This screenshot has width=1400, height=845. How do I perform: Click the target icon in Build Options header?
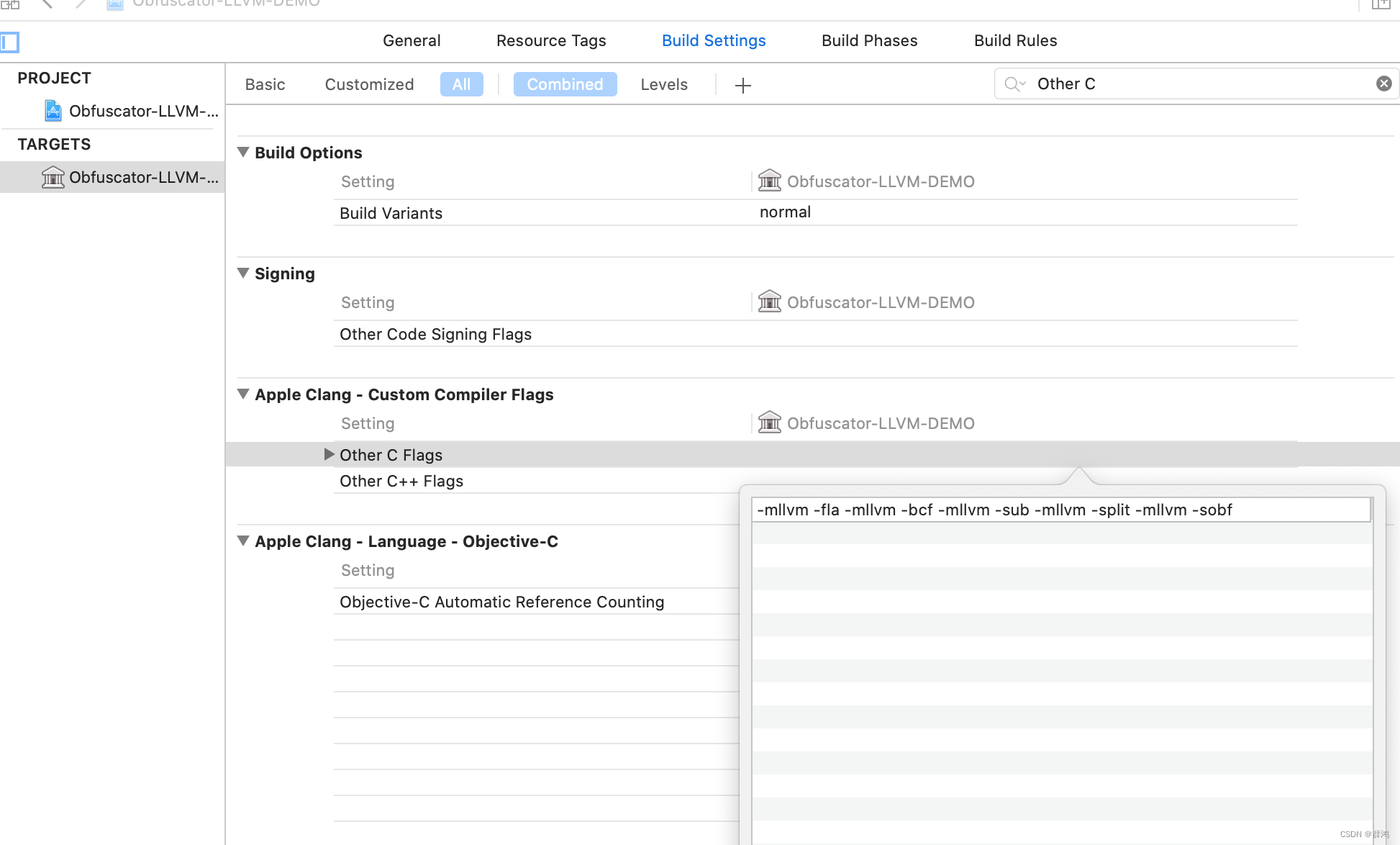770,181
